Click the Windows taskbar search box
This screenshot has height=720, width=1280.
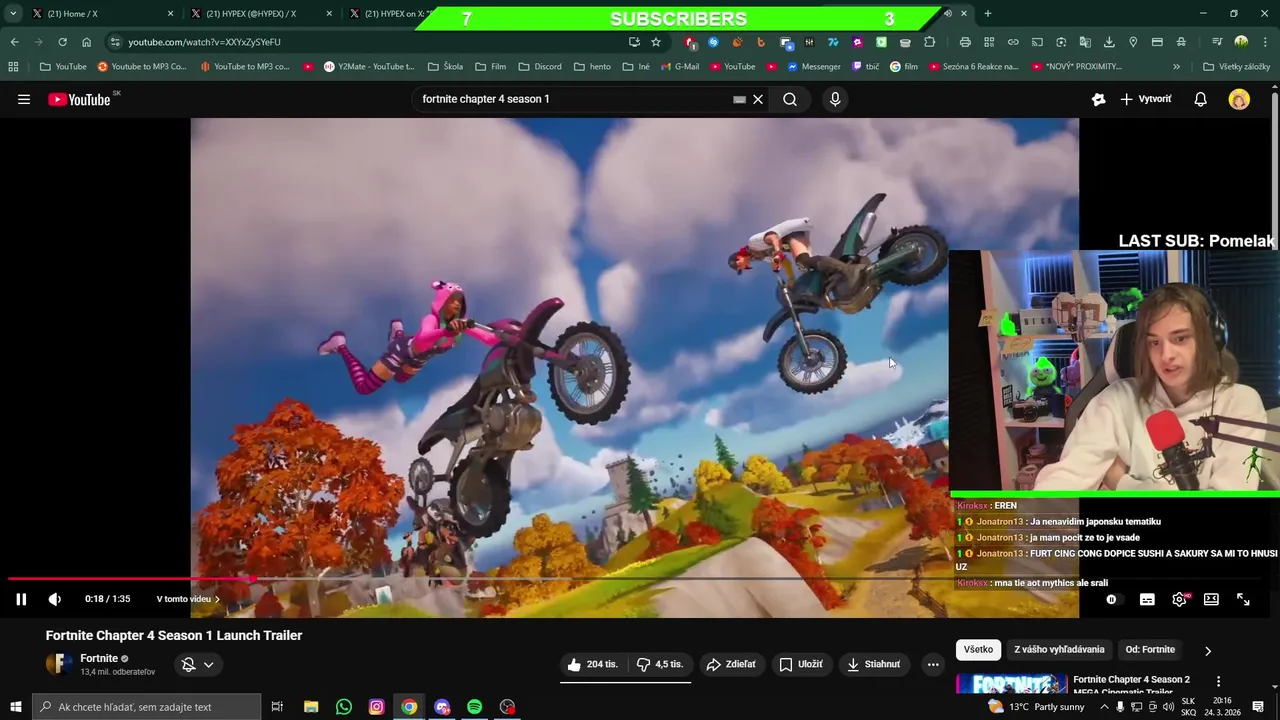[x=146, y=707]
